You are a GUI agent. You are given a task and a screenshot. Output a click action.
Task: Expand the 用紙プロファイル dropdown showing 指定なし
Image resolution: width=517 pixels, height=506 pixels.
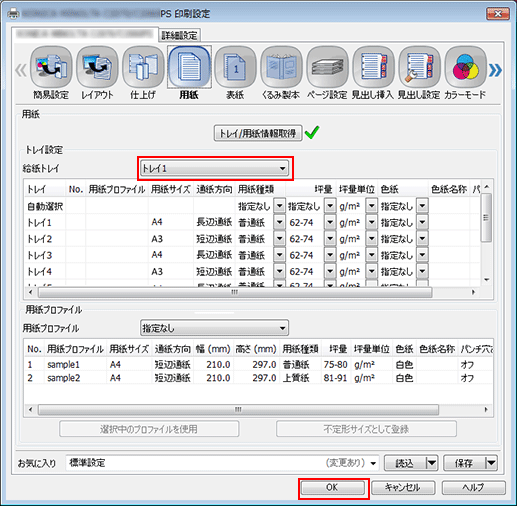[214, 328]
